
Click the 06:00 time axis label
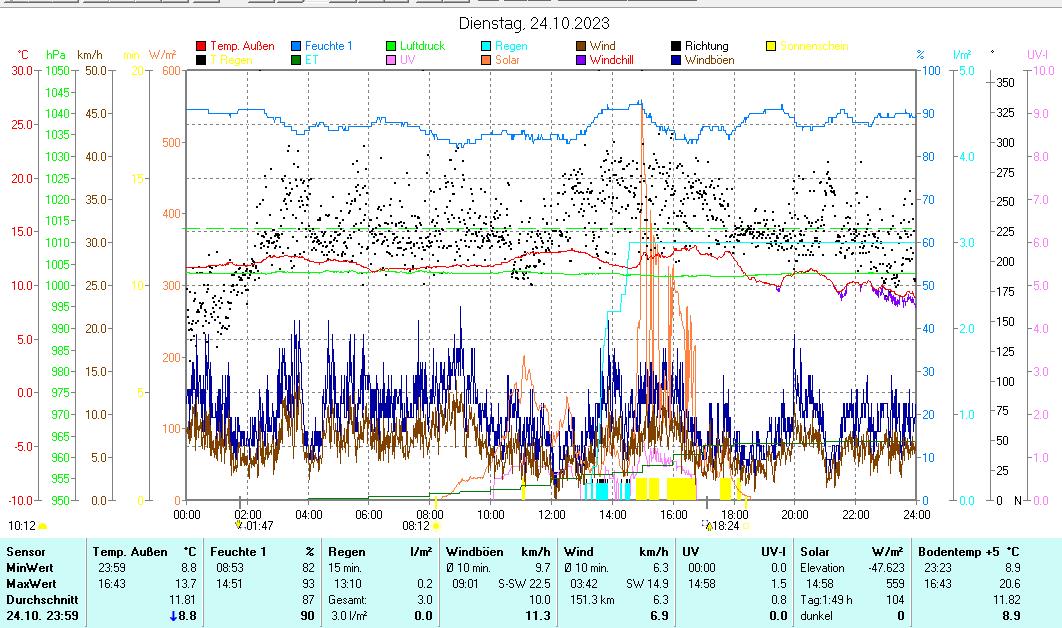(x=368, y=515)
